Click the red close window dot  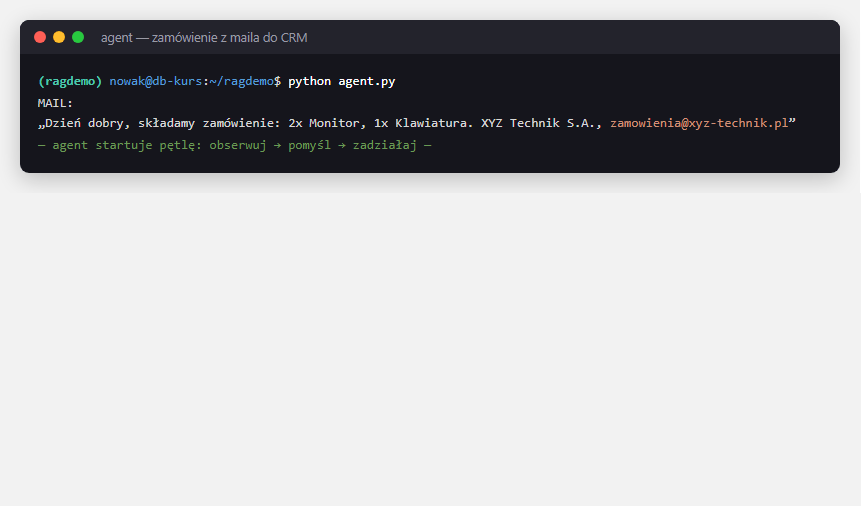[40, 37]
